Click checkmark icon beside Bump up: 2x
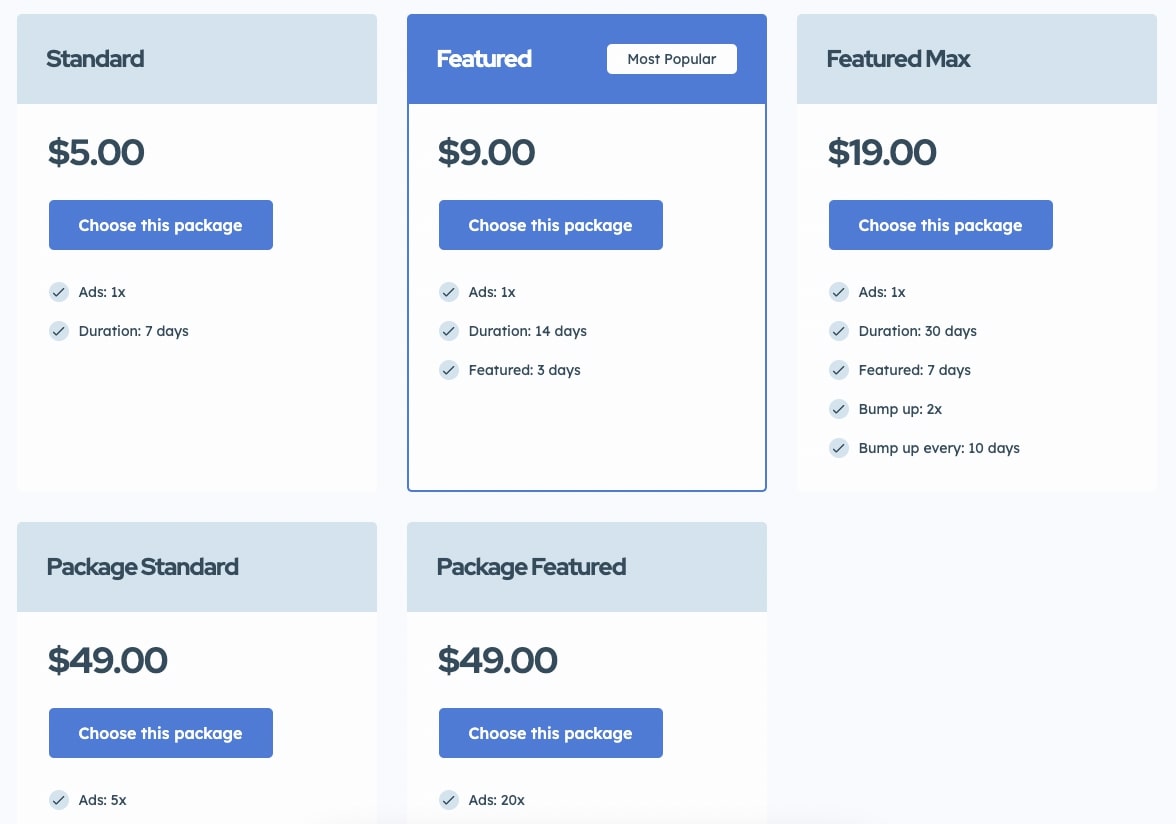Screen dimensions: 1176x824 [838, 409]
